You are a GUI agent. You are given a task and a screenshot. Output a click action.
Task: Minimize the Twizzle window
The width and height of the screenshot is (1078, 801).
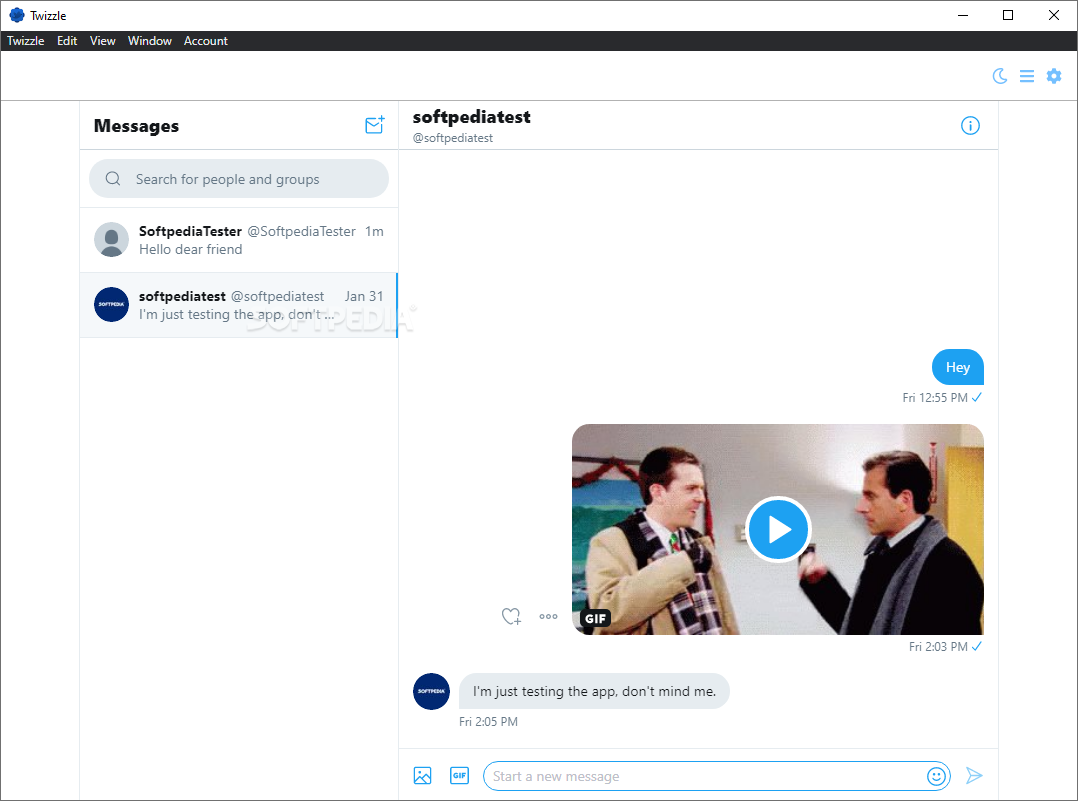point(962,15)
